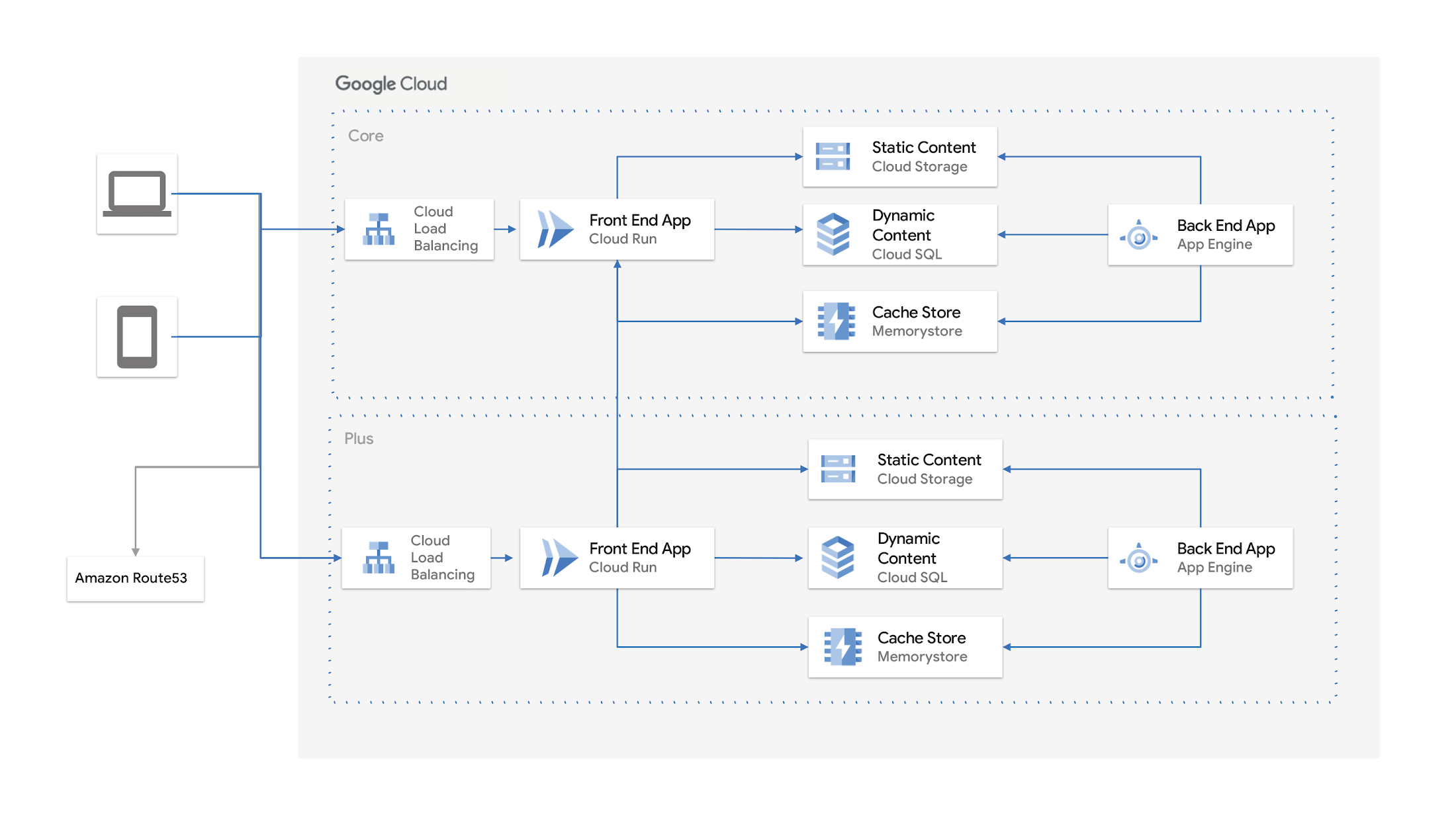The width and height of the screenshot is (1456, 819).
Task: Click Dynamic Content label in Core
Action: point(903,226)
